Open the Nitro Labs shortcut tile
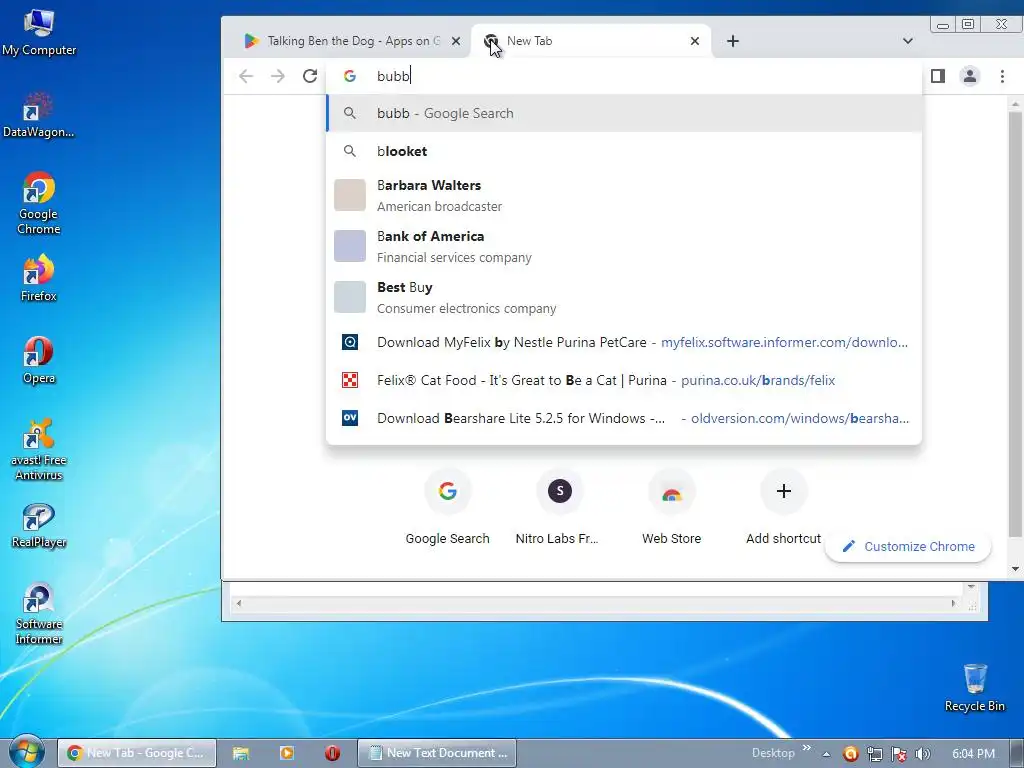The height and width of the screenshot is (768, 1024). [559, 507]
